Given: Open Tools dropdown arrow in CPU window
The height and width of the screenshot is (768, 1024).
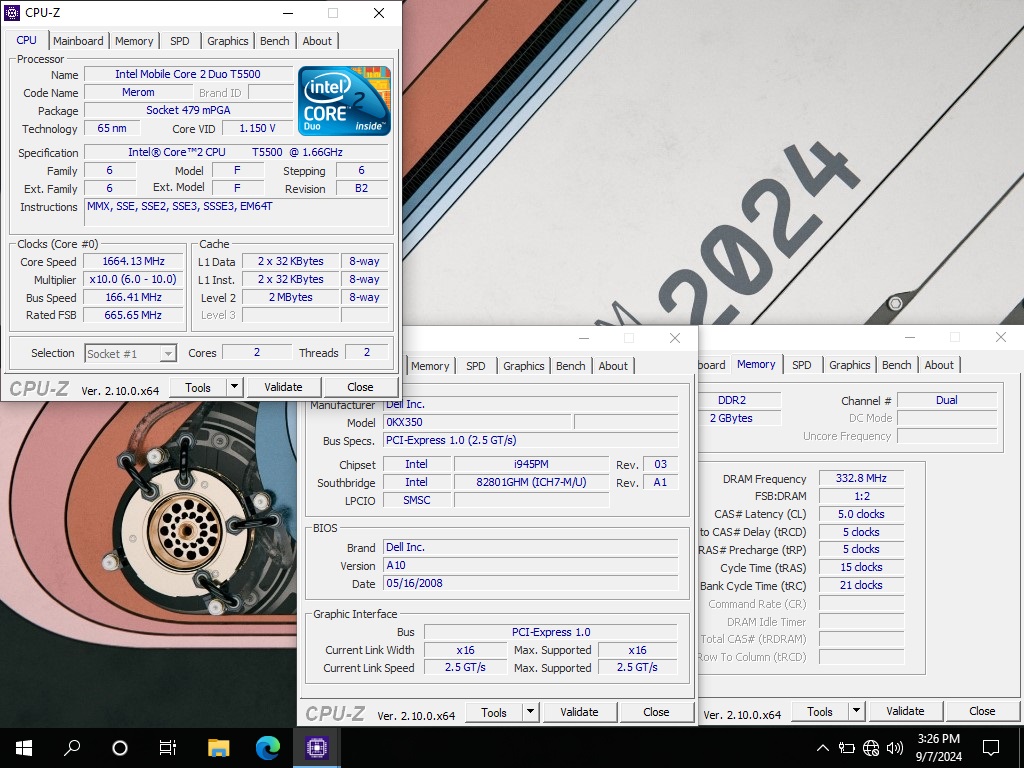Looking at the screenshot, I should (234, 387).
